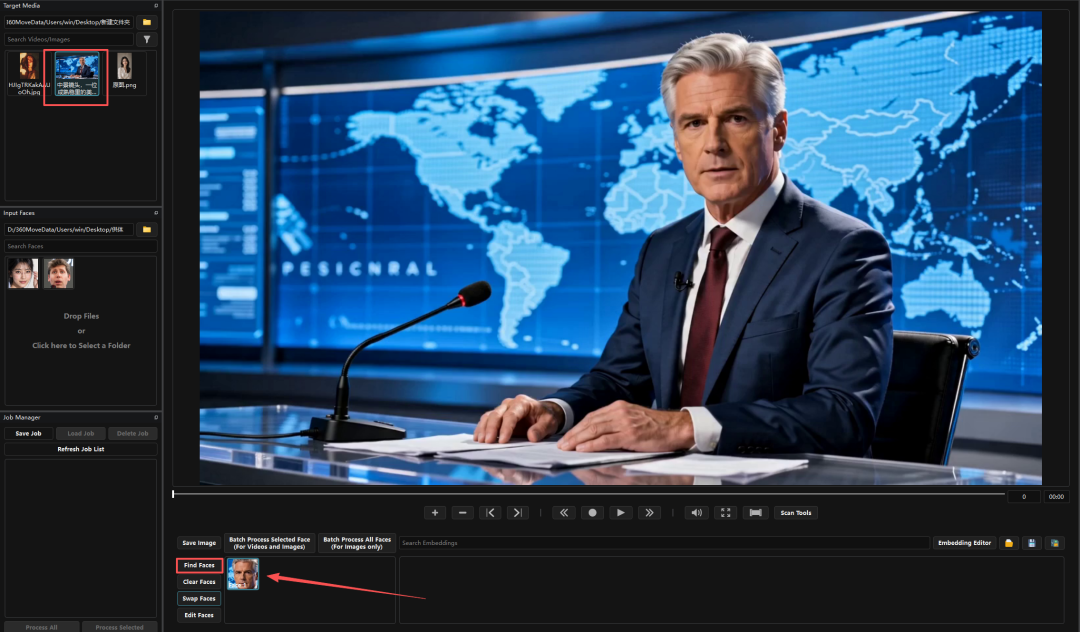Toggle Edit Faces
This screenshot has height=632, width=1080.
point(199,615)
